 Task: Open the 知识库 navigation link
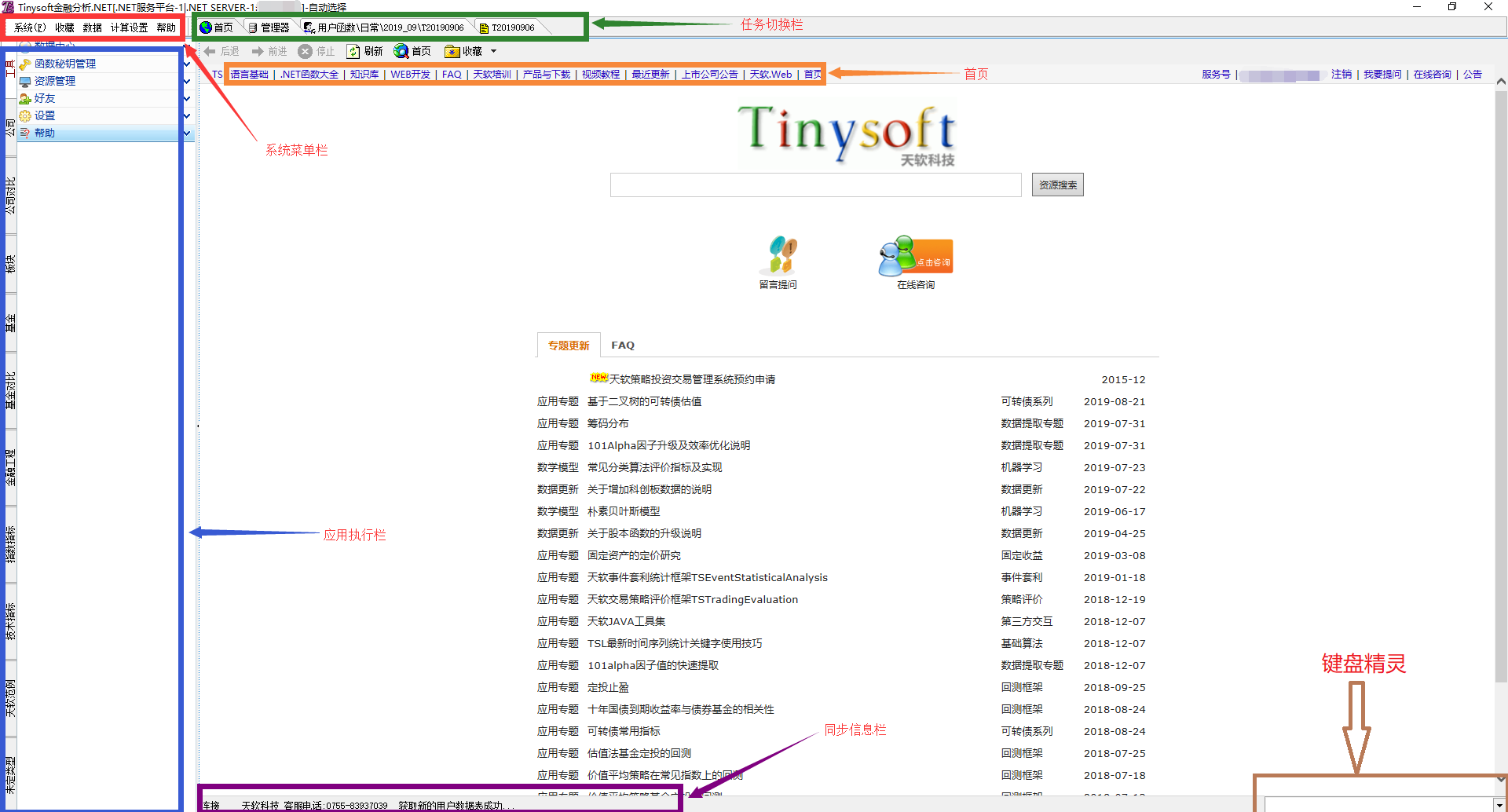tap(364, 75)
